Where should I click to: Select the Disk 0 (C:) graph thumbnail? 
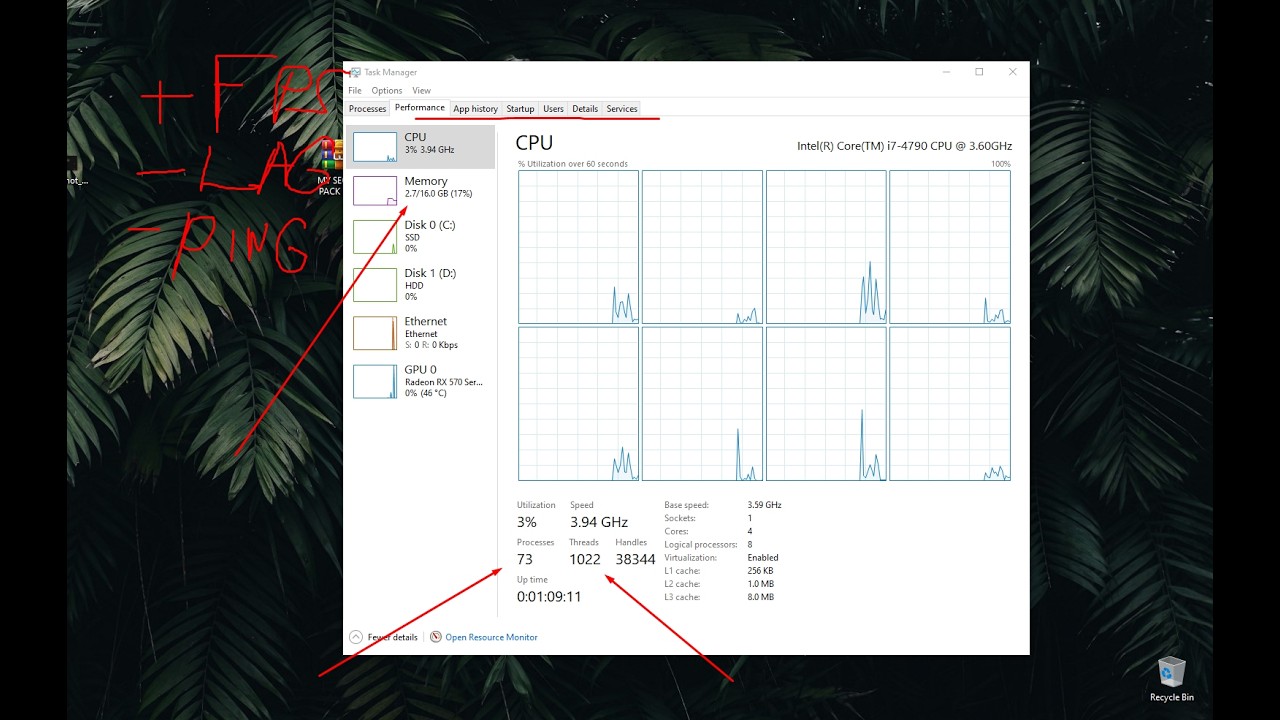coord(375,237)
